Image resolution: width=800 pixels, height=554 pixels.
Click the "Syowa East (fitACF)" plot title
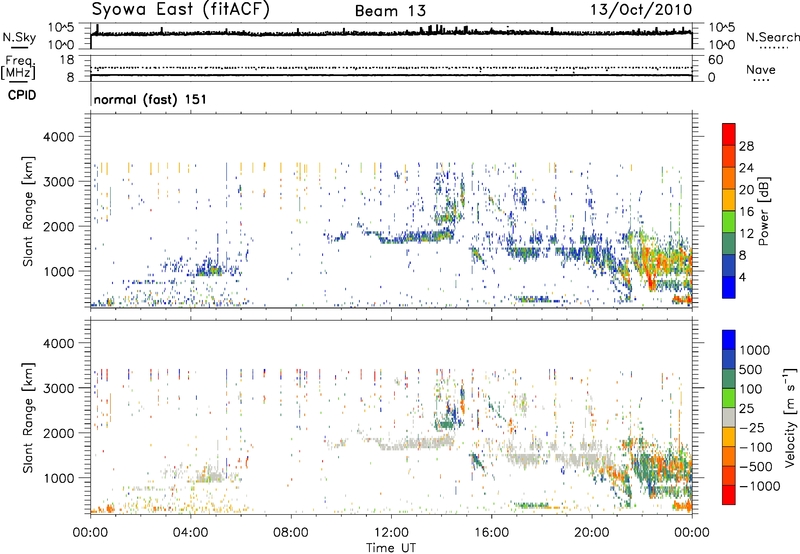[x=181, y=10]
